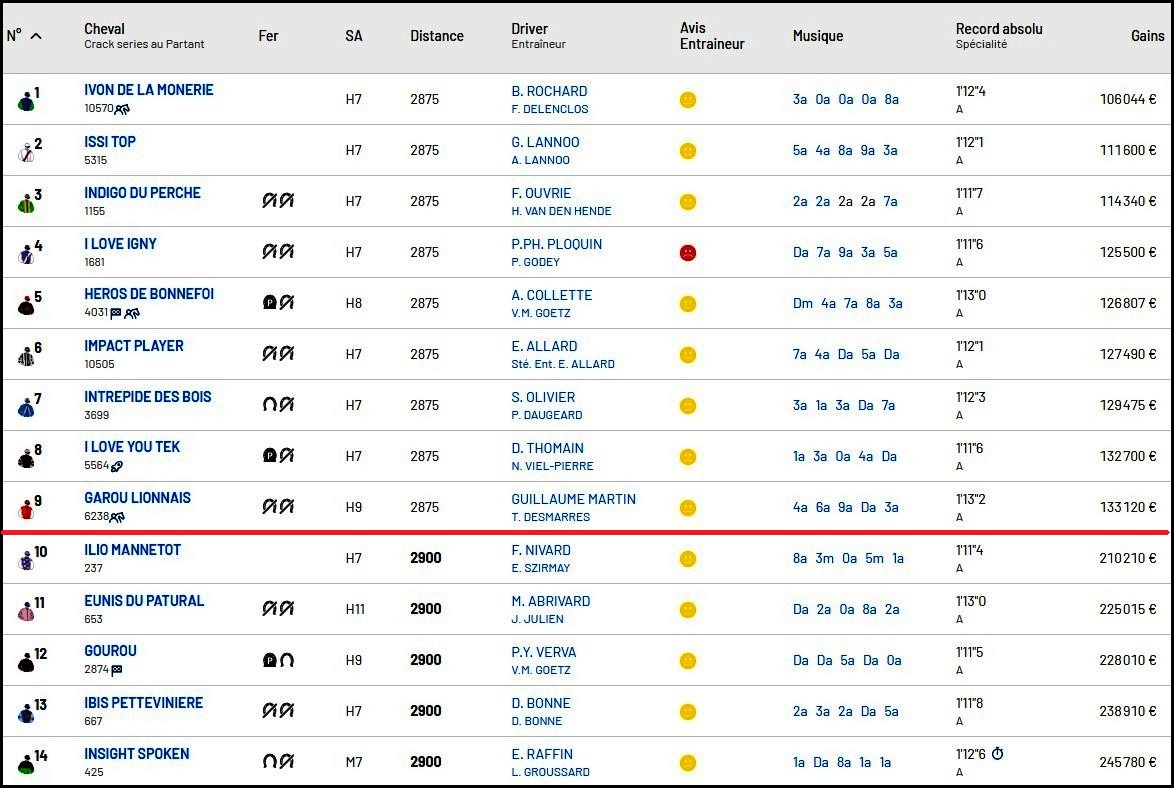Image resolution: width=1174 pixels, height=788 pixels.
Task: Click the yellow smiley for ILIO MANNETOT
Action: coord(688,559)
